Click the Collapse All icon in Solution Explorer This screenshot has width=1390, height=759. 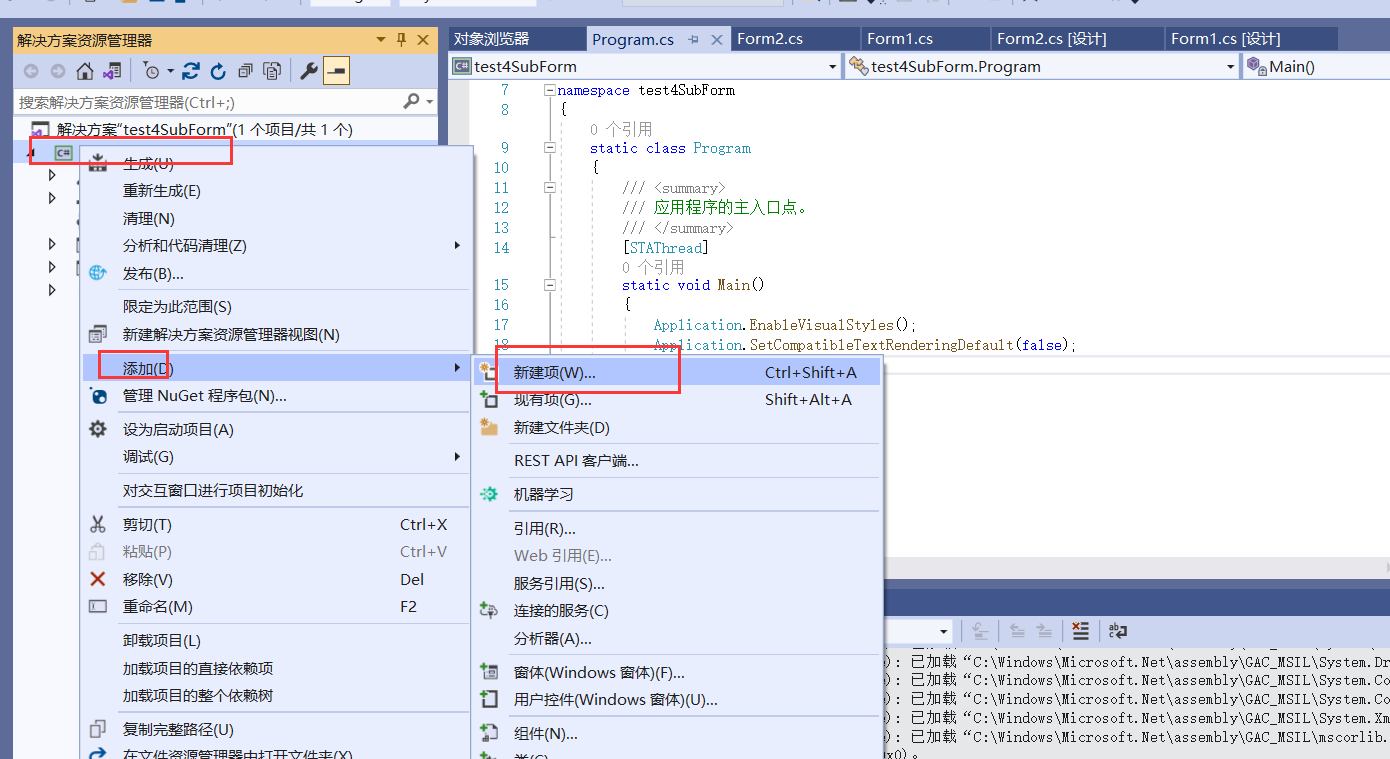click(245, 70)
